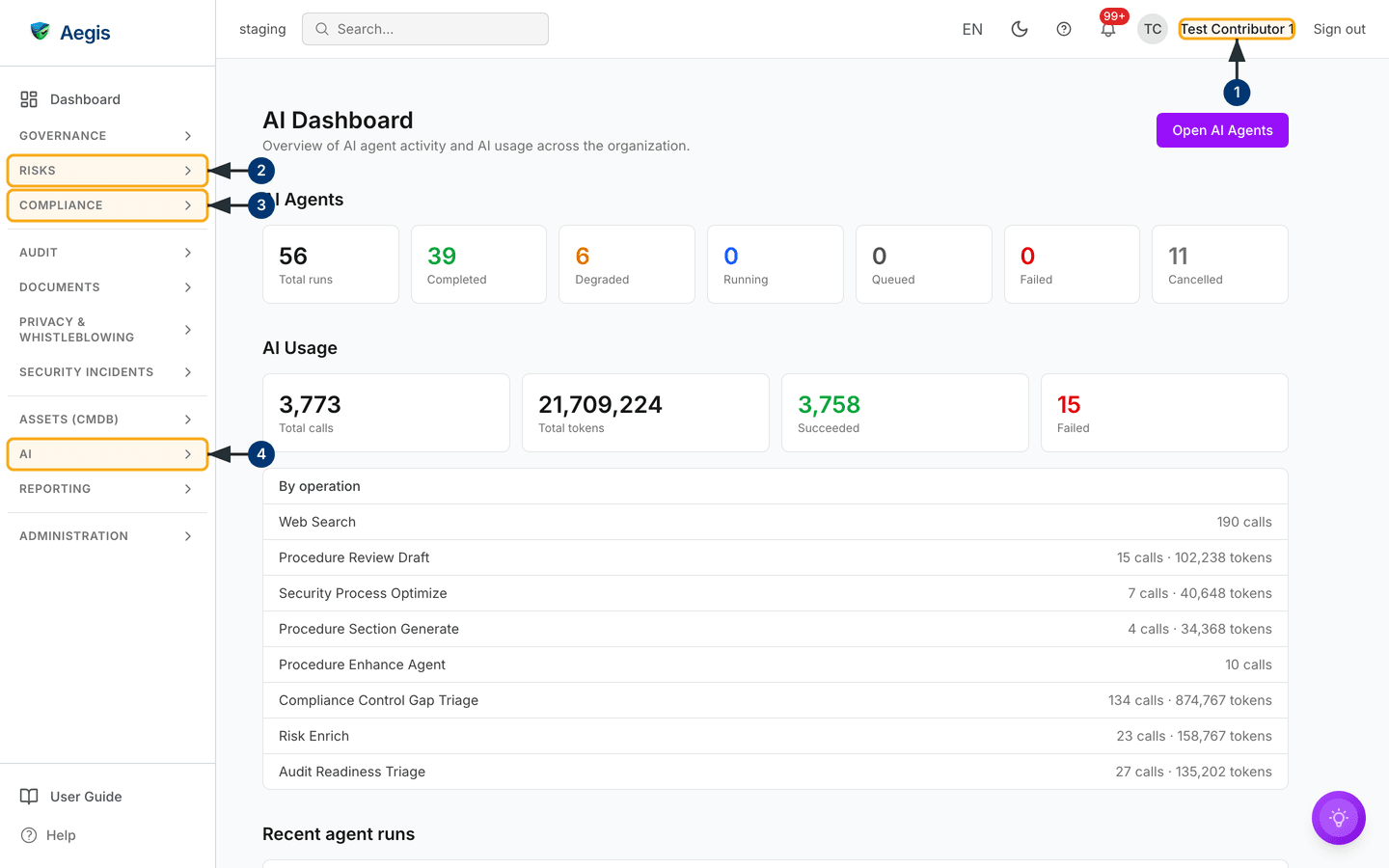The width and height of the screenshot is (1389, 868).
Task: Select the Security Process Optimize row
Action: tap(776, 593)
